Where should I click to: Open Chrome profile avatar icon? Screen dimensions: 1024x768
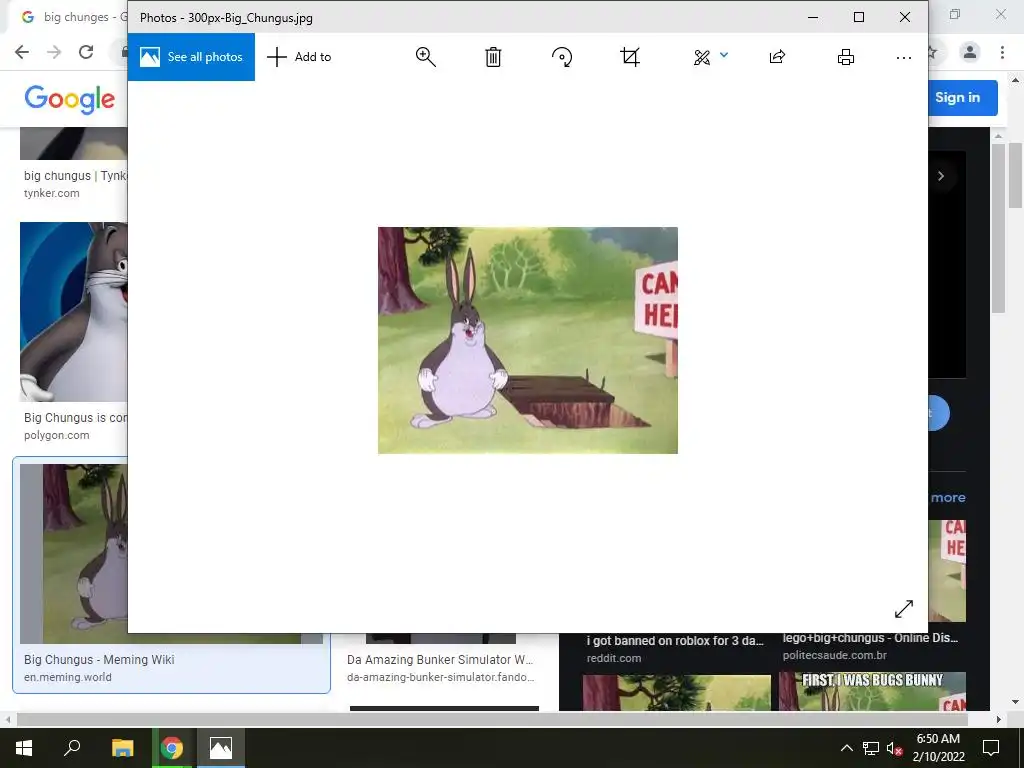[970, 52]
